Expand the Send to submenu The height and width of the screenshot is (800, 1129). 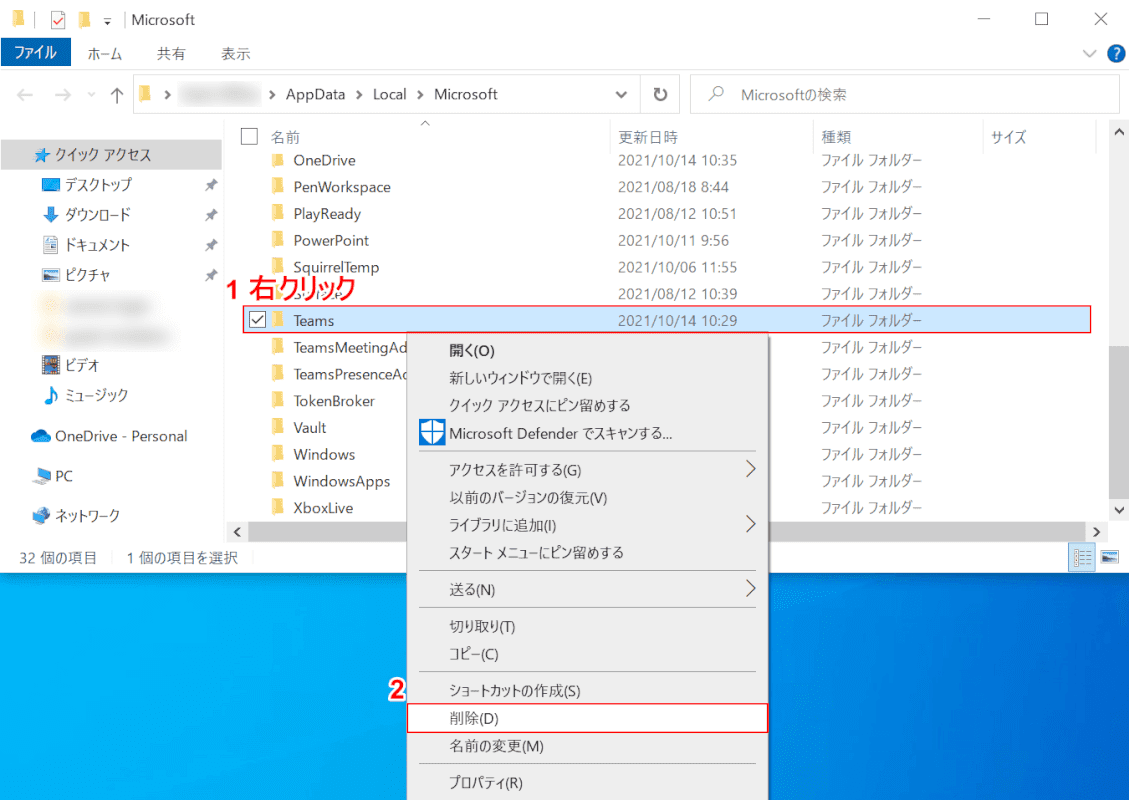click(750, 589)
